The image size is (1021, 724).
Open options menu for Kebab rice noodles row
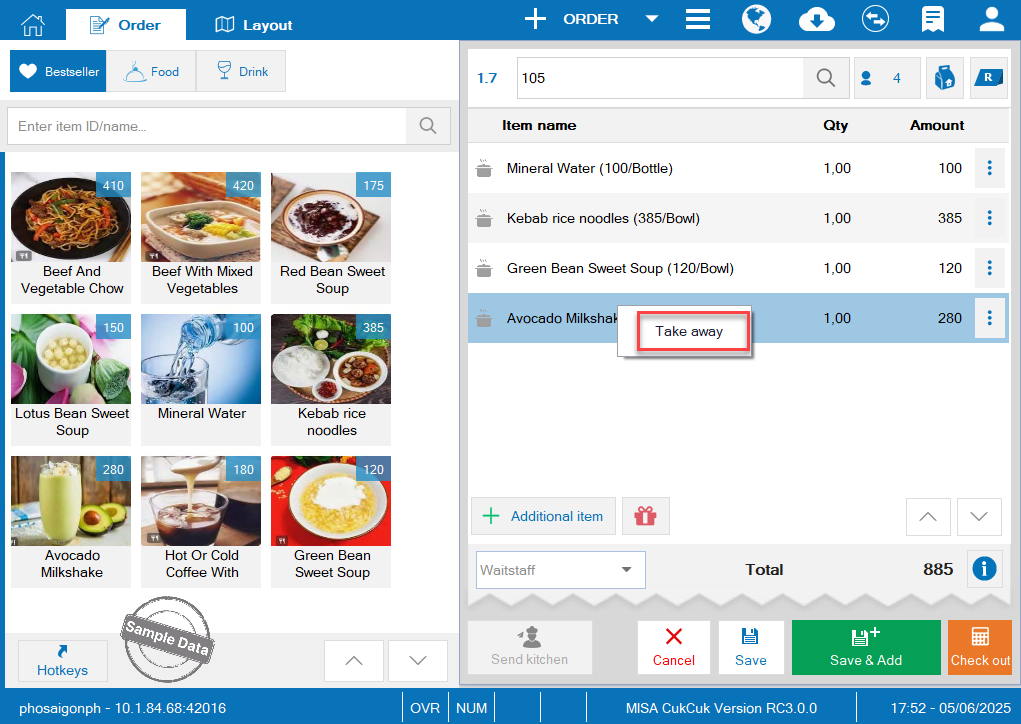pyautogui.click(x=990, y=218)
